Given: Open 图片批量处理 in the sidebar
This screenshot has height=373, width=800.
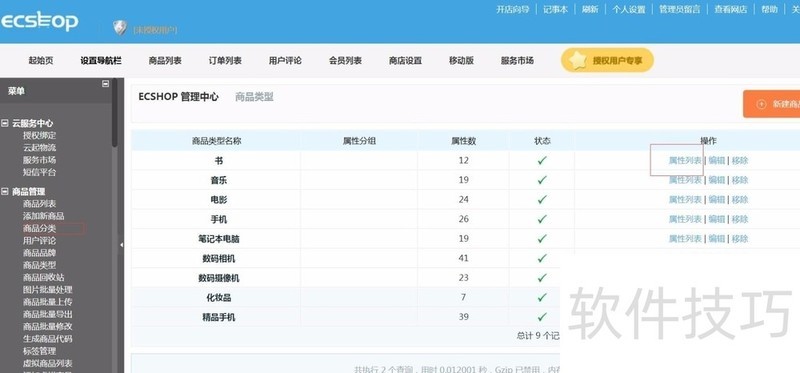Looking at the screenshot, I should (x=47, y=289).
